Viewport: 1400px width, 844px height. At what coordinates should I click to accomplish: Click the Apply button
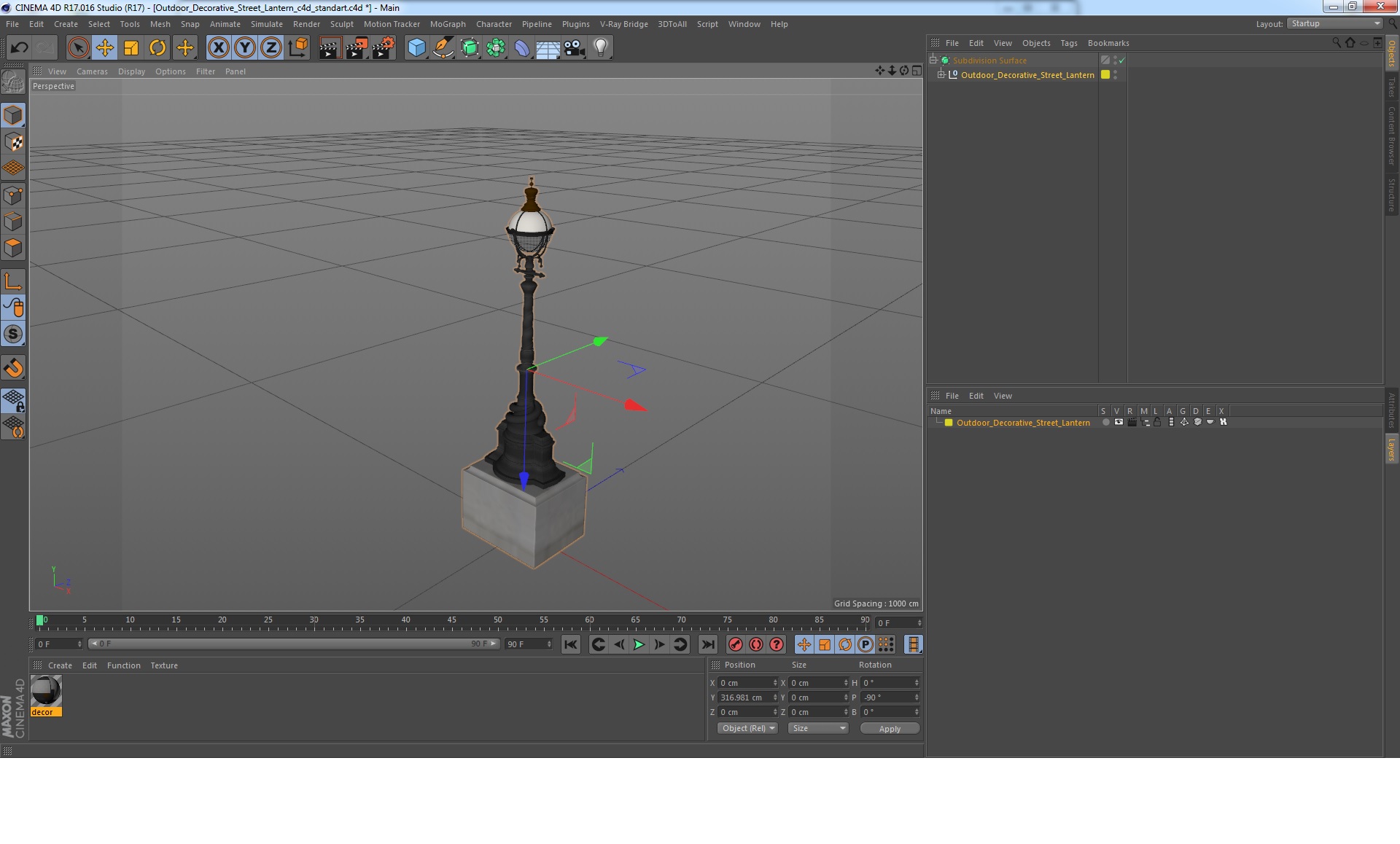point(889,728)
